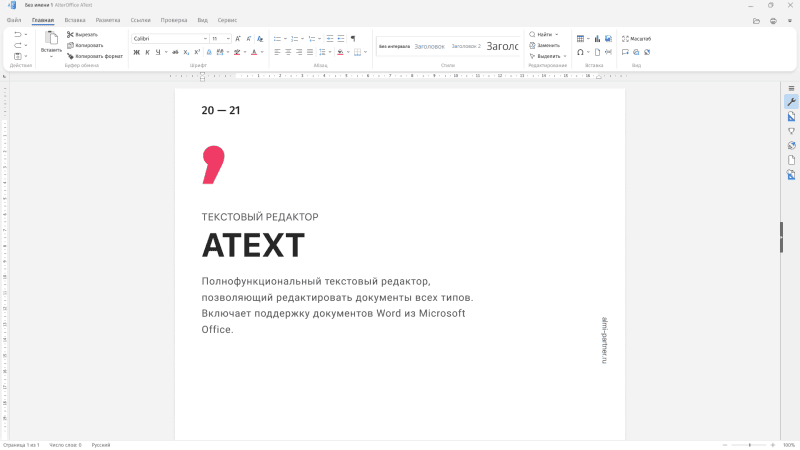
Task: Open Файл menu
Action: 14,20
